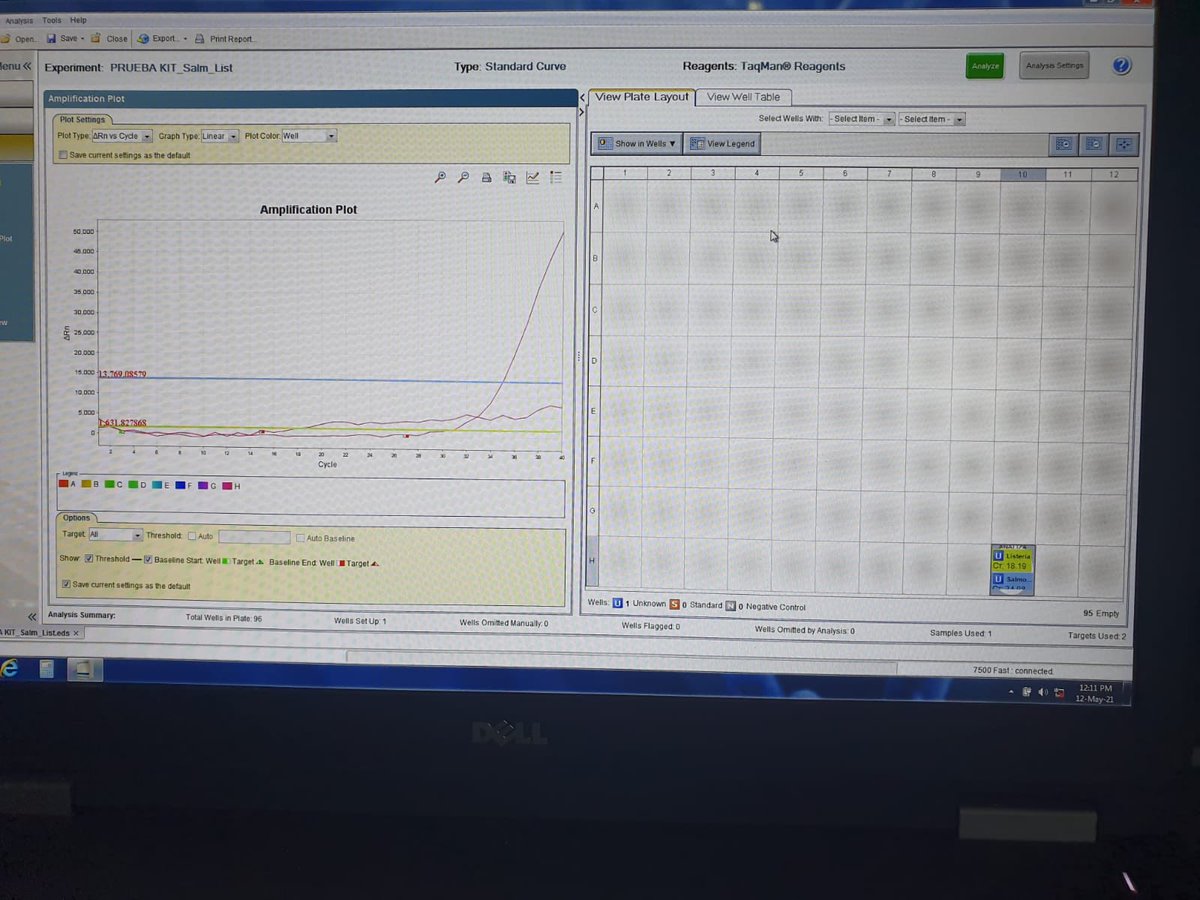Select the Options tab
The height and width of the screenshot is (900, 1200).
point(76,518)
